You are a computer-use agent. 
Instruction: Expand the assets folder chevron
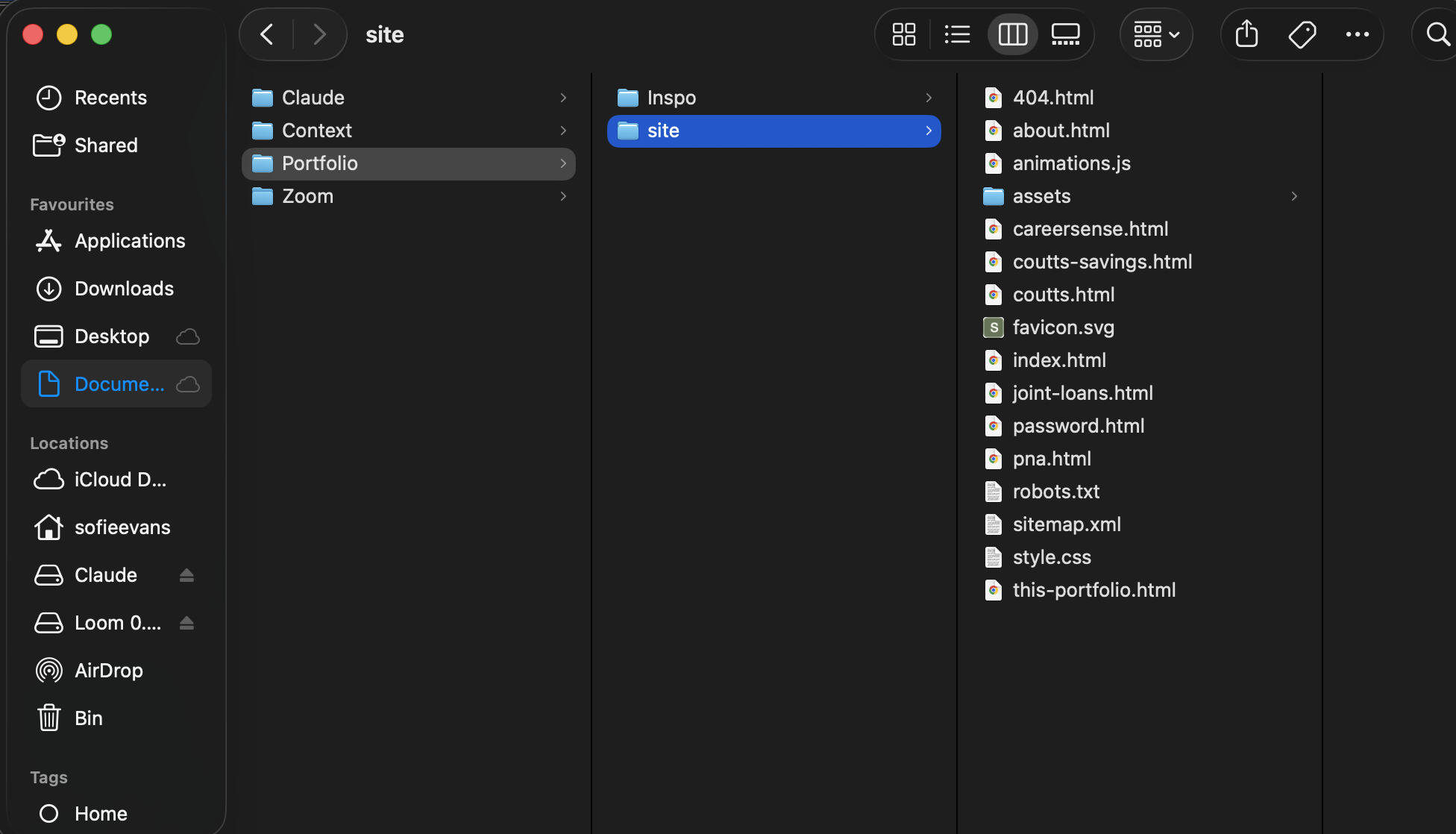tap(1294, 196)
